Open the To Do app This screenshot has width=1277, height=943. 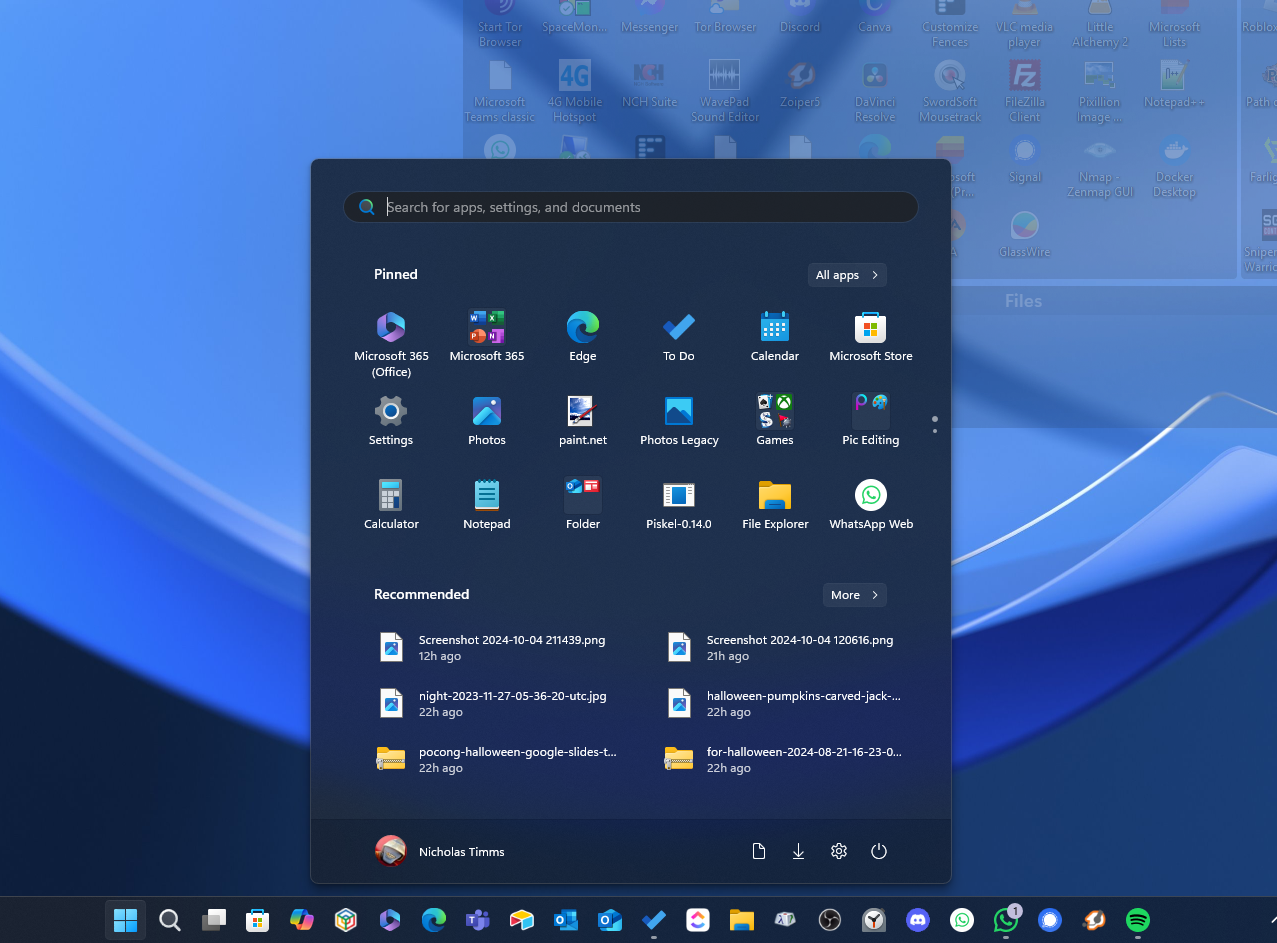tap(678, 336)
